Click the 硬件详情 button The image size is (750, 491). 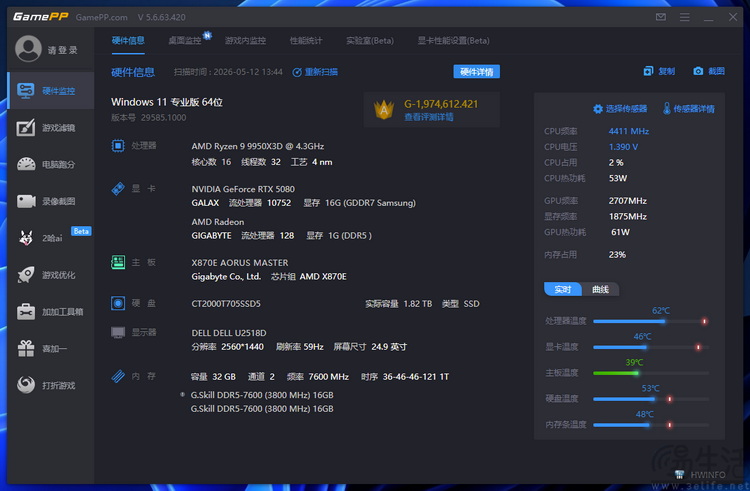click(x=476, y=72)
